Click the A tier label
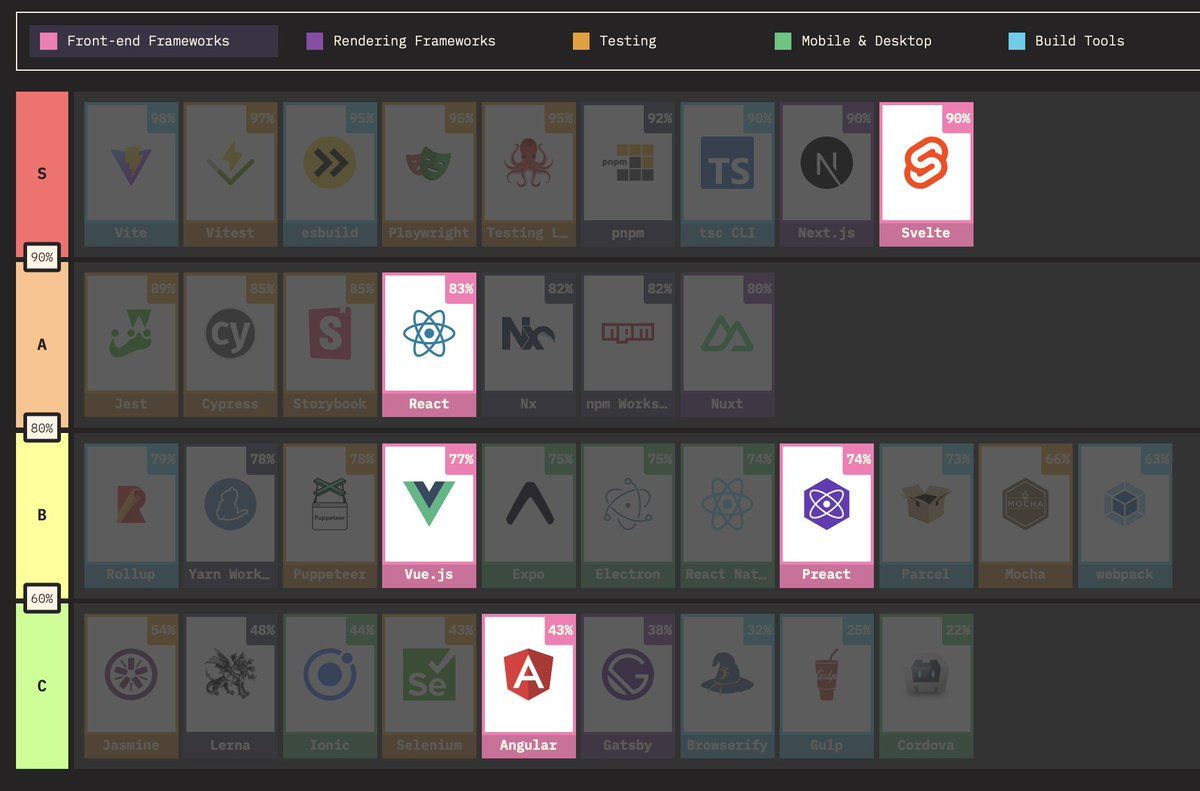This screenshot has width=1200, height=791. [x=42, y=344]
